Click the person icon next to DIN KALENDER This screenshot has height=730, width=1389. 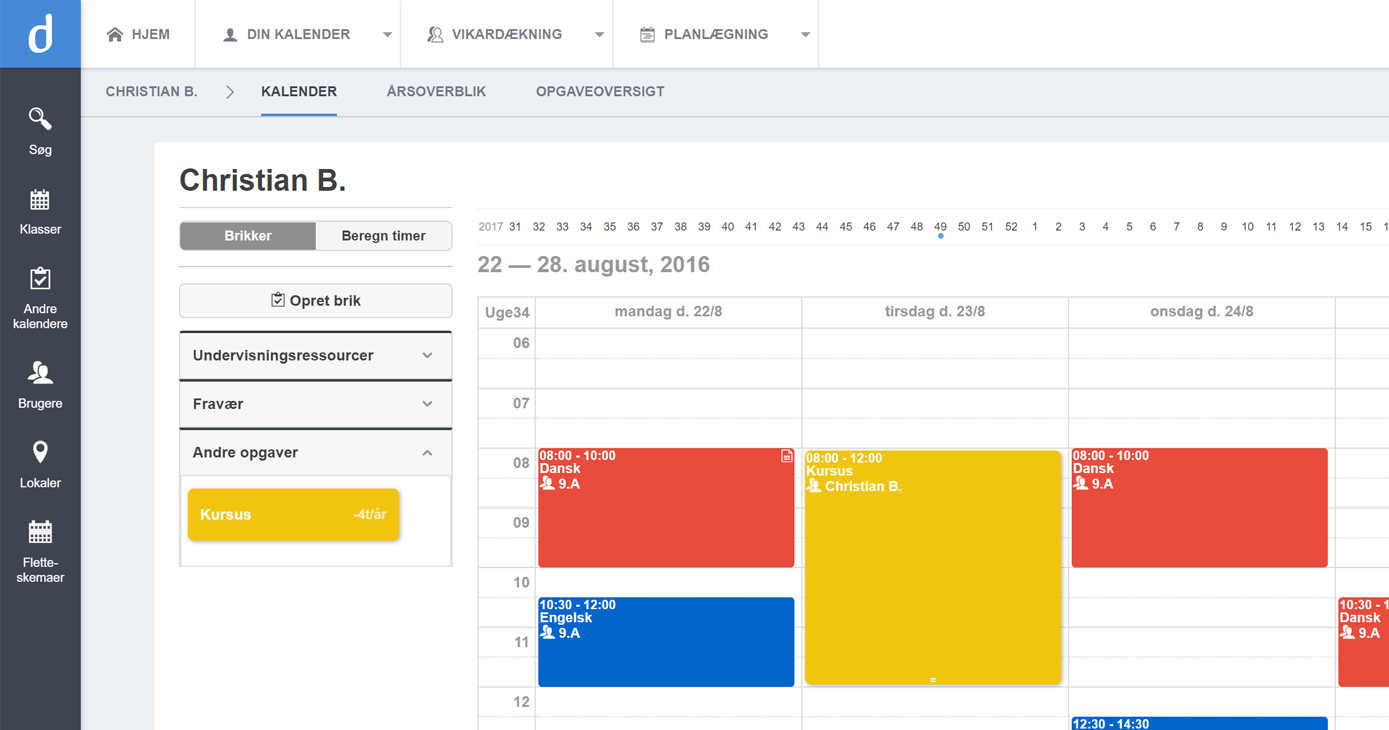pos(230,35)
